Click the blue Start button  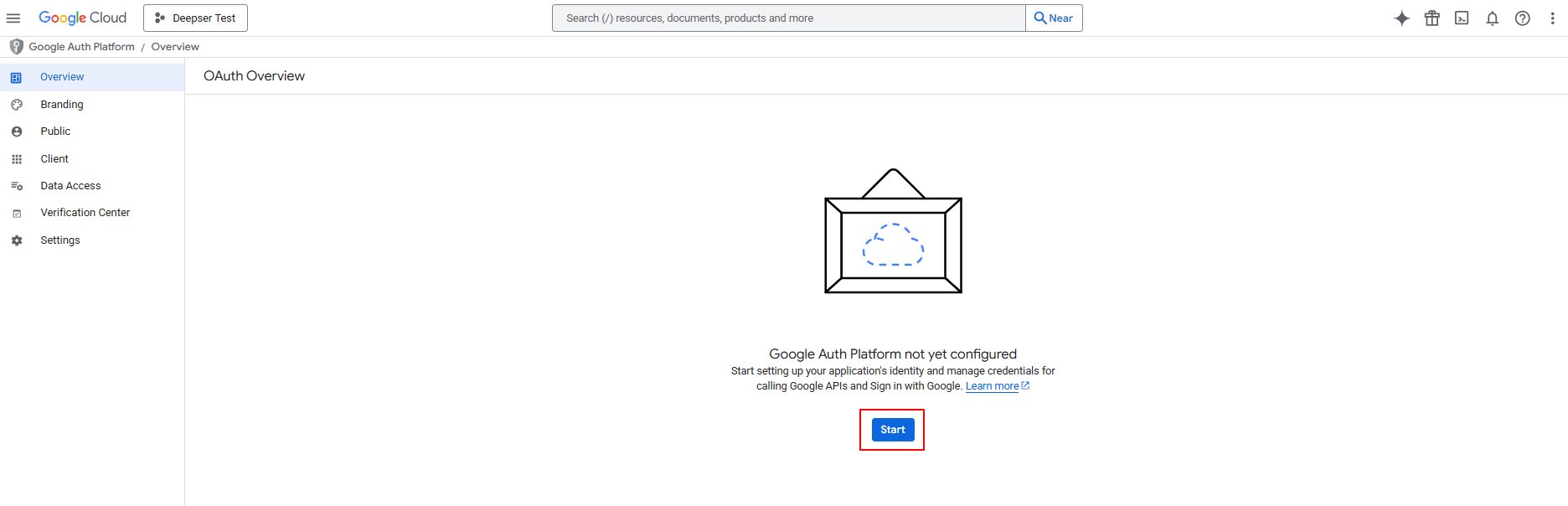(892, 430)
